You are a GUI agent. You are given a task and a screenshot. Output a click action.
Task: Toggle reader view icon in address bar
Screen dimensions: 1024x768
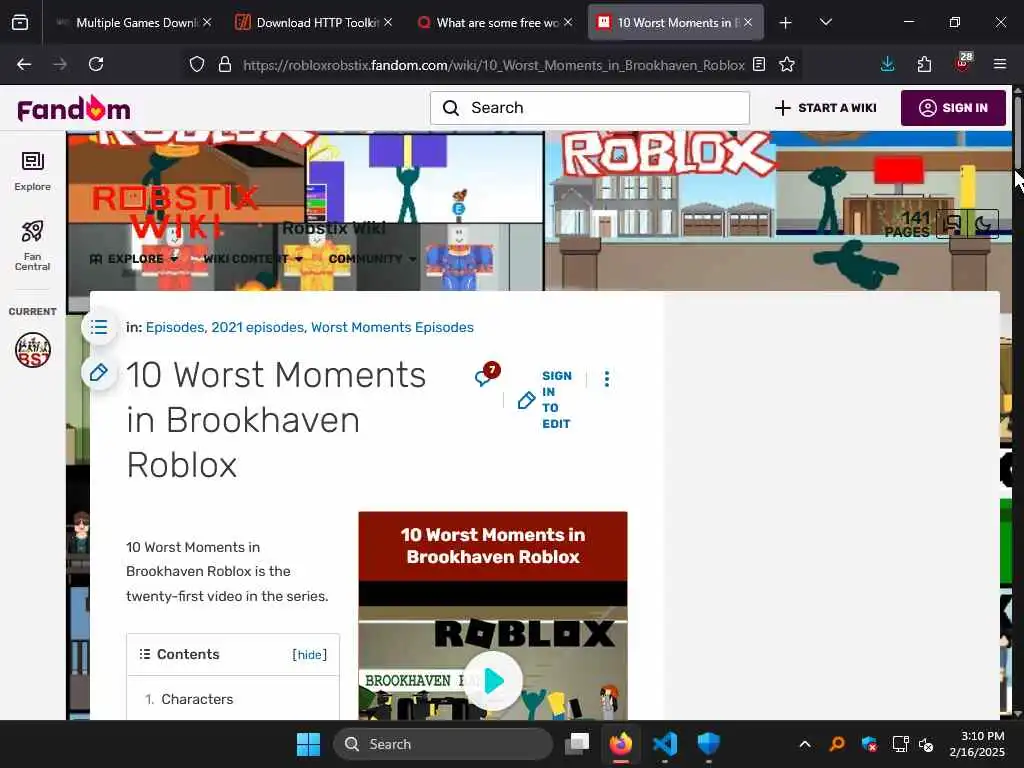coord(759,64)
